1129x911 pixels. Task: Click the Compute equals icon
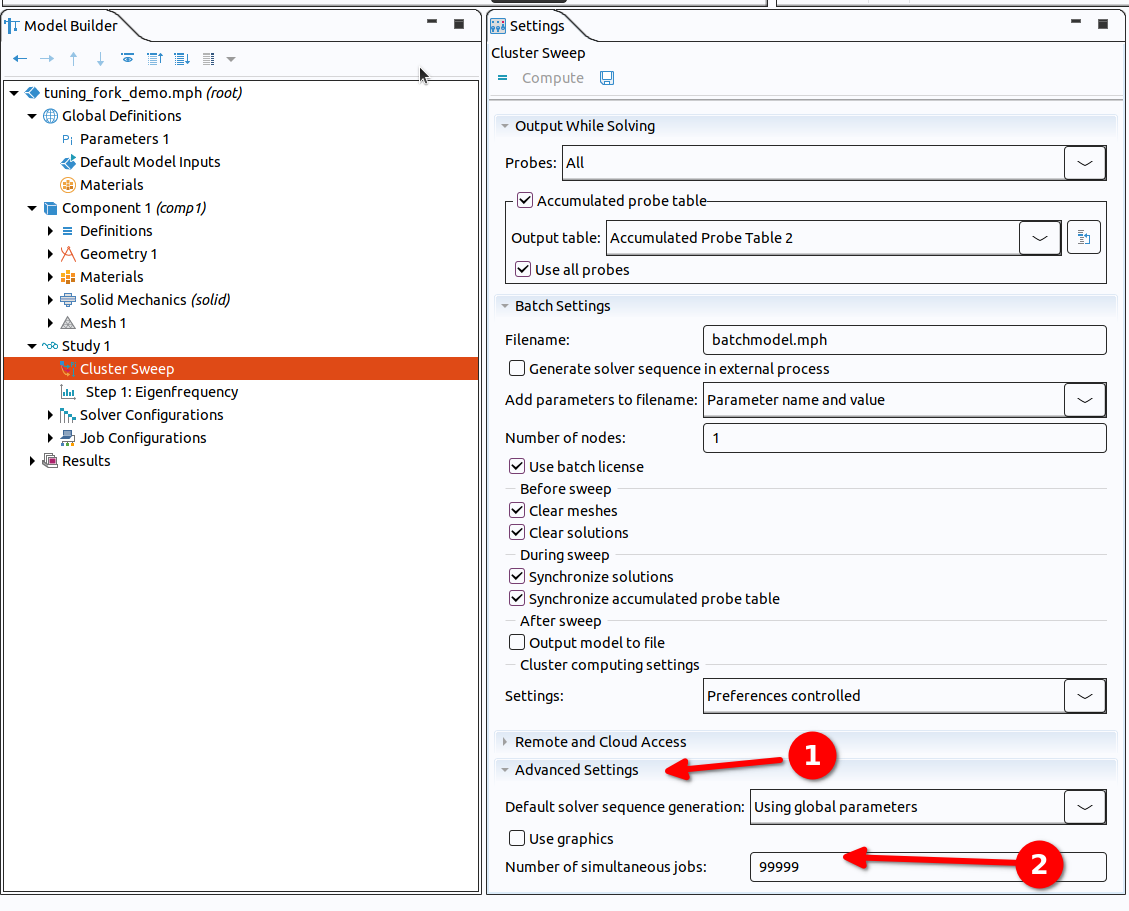click(503, 78)
